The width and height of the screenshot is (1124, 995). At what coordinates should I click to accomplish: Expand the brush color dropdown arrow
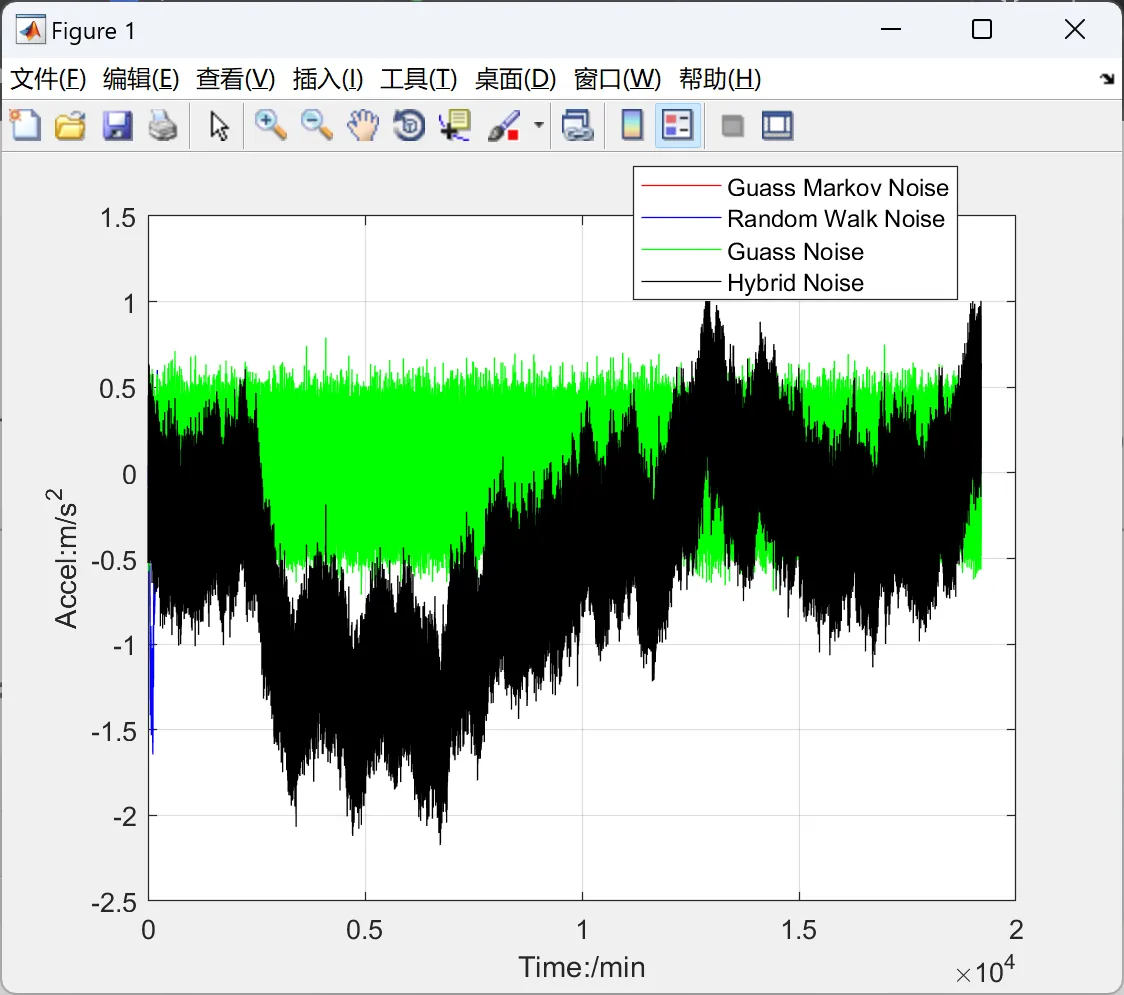coord(539,126)
